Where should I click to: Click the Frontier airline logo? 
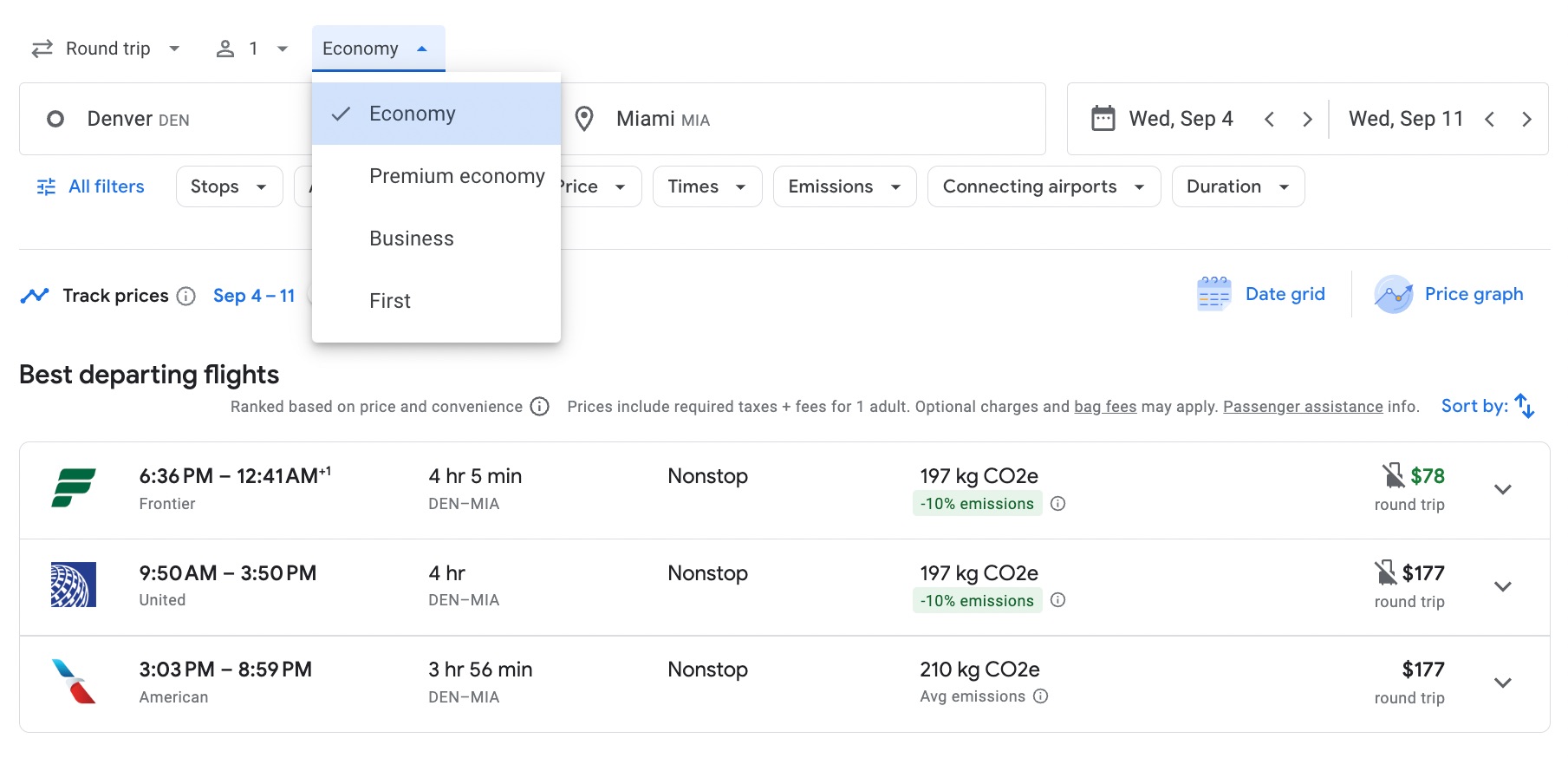(x=74, y=487)
